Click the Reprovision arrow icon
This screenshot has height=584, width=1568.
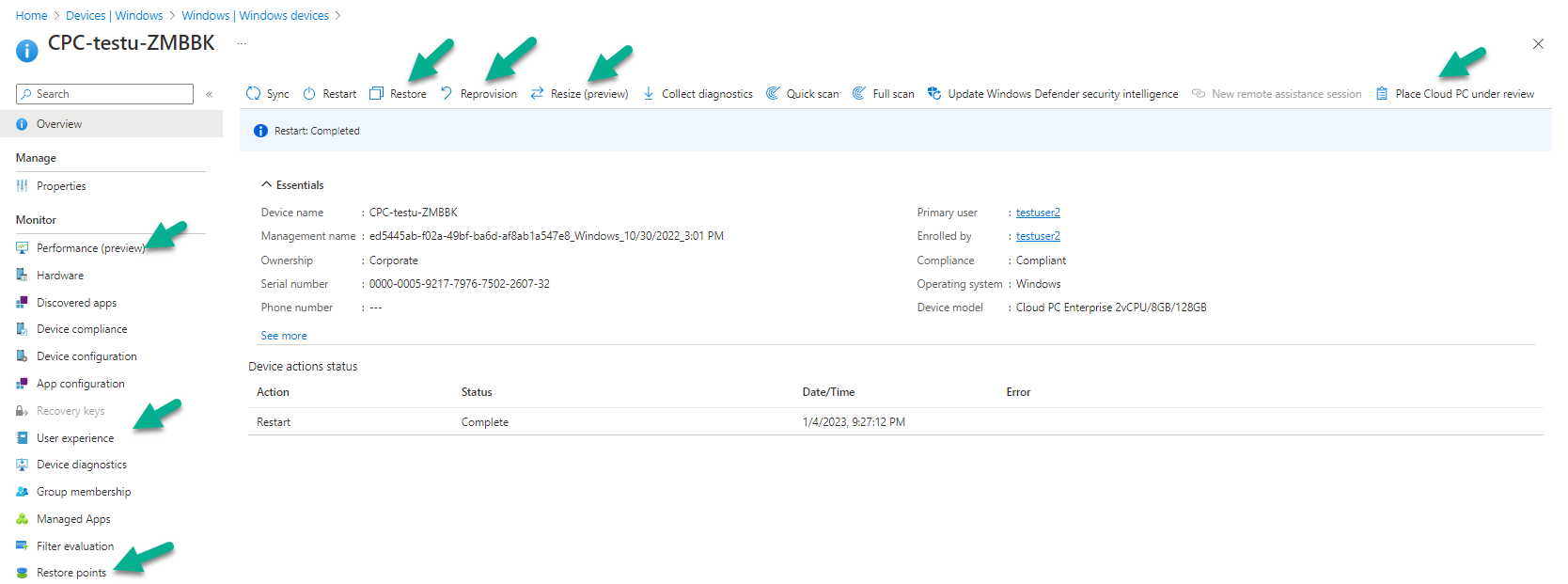point(447,93)
